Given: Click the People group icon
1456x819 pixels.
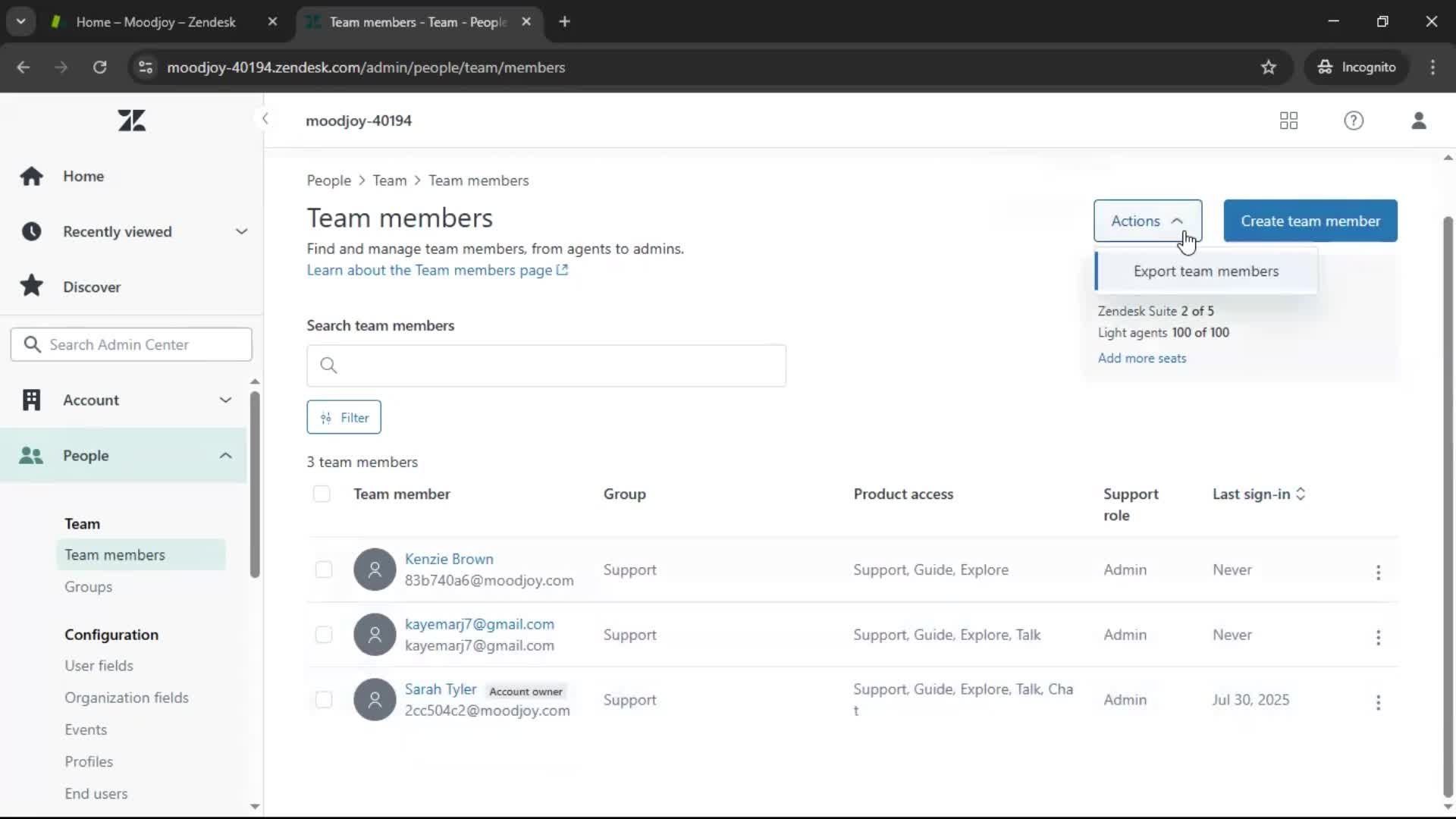Looking at the screenshot, I should pyautogui.click(x=31, y=455).
